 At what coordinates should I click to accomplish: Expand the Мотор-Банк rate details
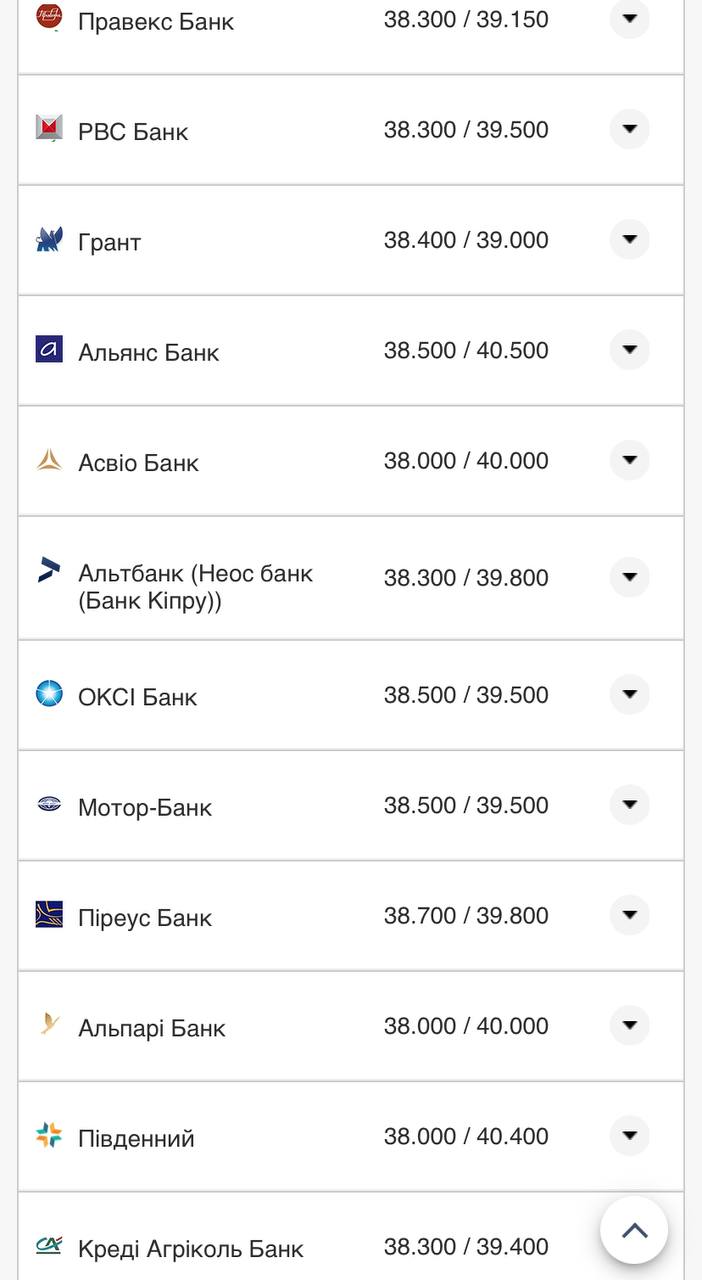pos(629,805)
